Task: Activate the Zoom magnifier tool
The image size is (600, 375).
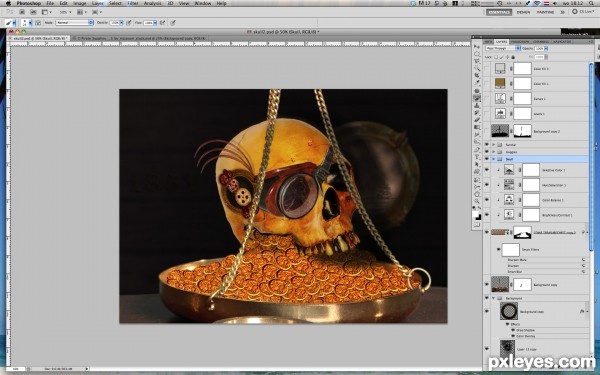Action: (477, 201)
